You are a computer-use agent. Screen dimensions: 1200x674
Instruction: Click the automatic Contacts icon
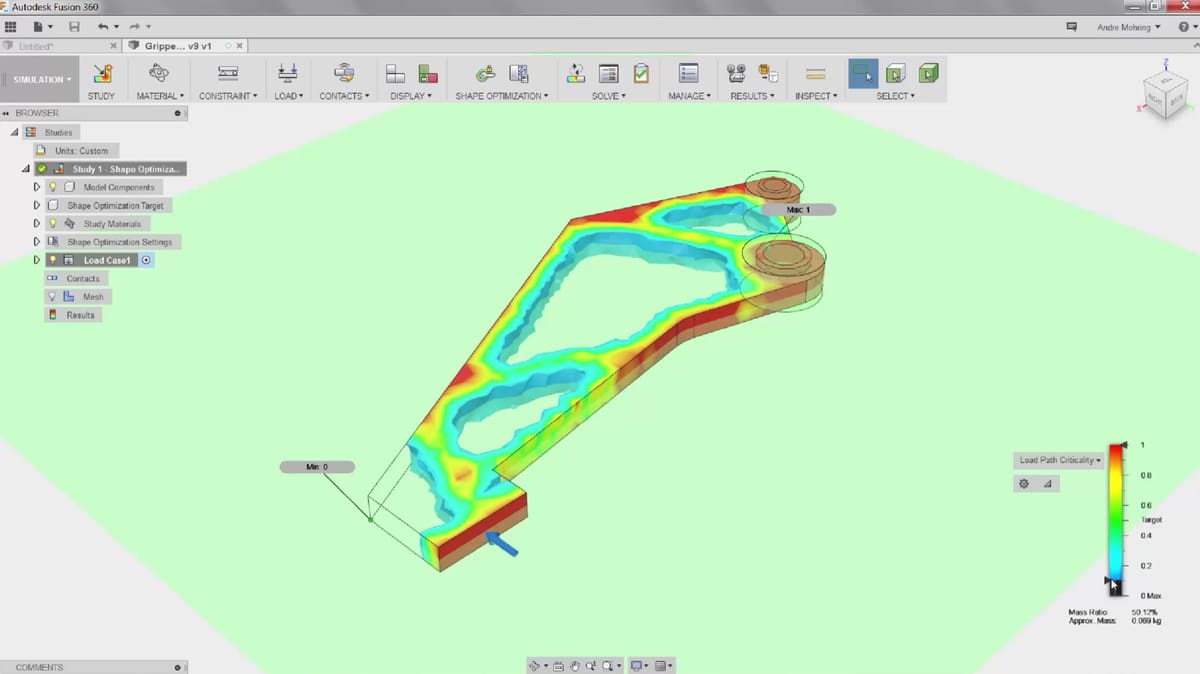point(344,73)
